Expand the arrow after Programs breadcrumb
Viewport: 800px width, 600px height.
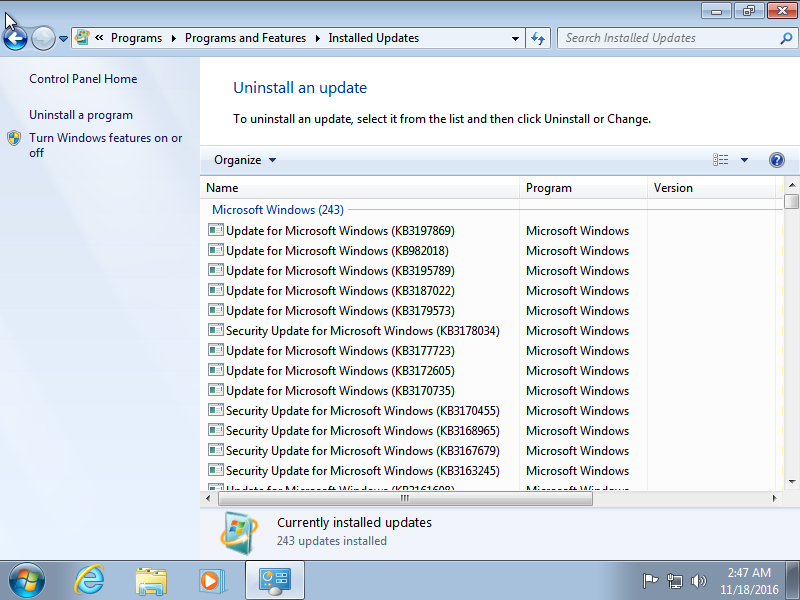173,38
